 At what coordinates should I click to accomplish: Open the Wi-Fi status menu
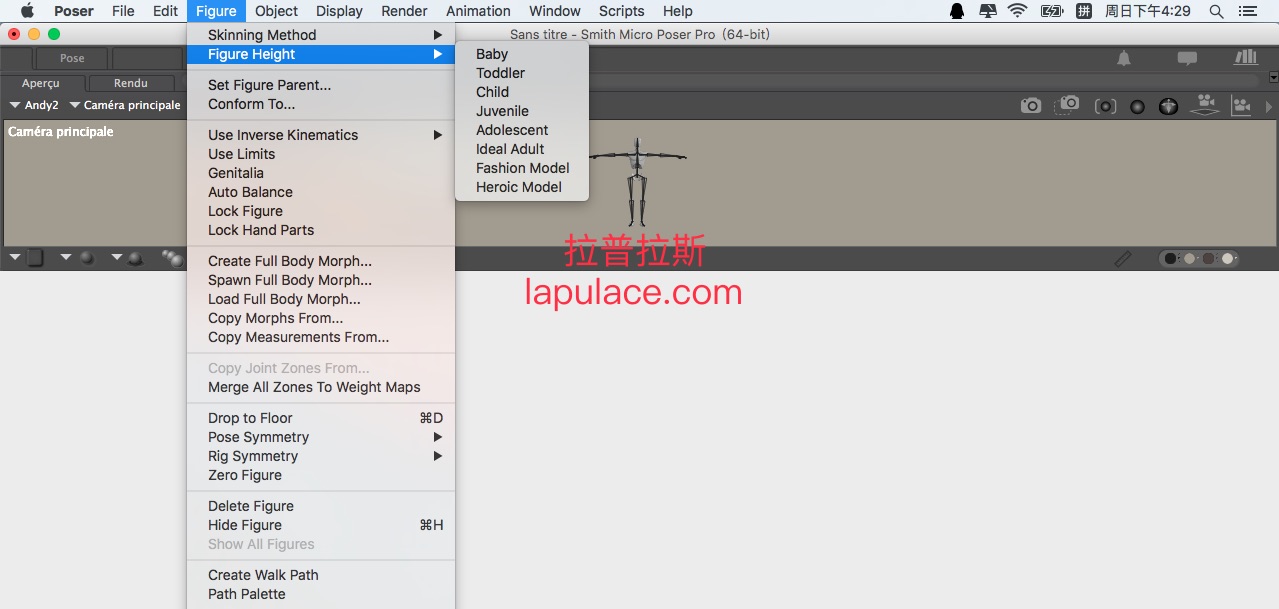point(1017,11)
